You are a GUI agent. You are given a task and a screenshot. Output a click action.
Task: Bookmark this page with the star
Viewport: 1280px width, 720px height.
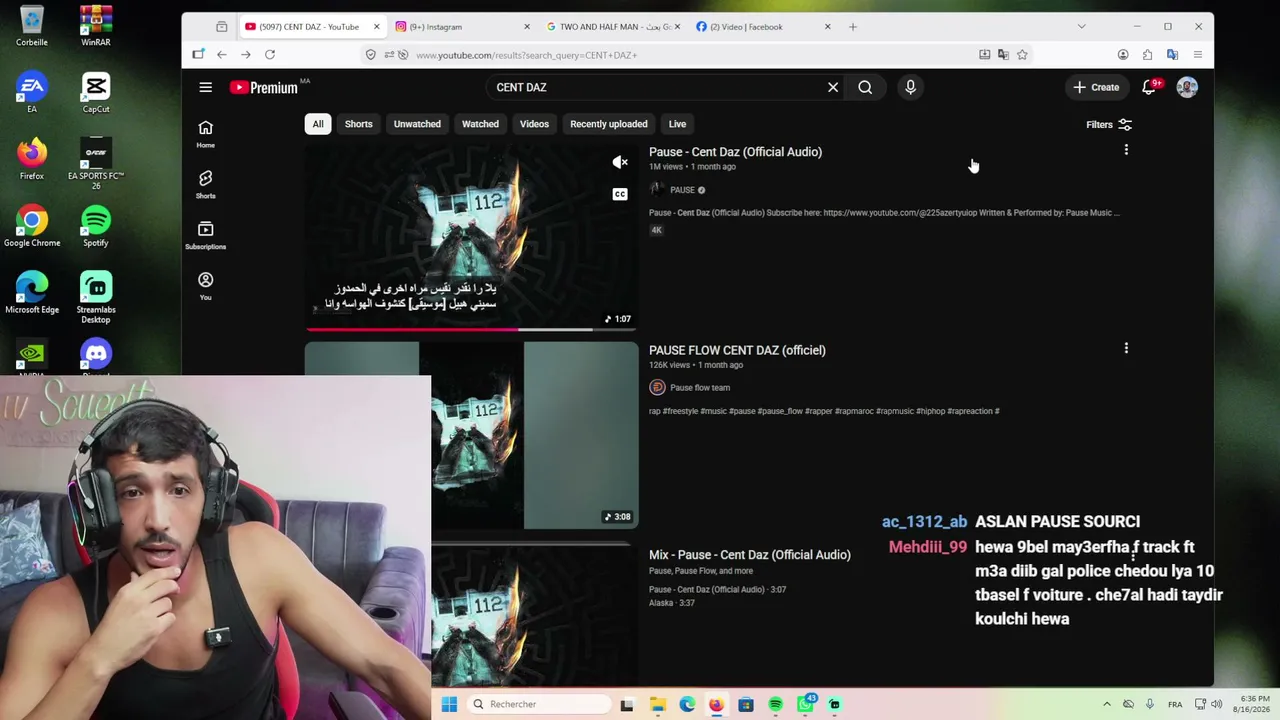pos(1022,55)
